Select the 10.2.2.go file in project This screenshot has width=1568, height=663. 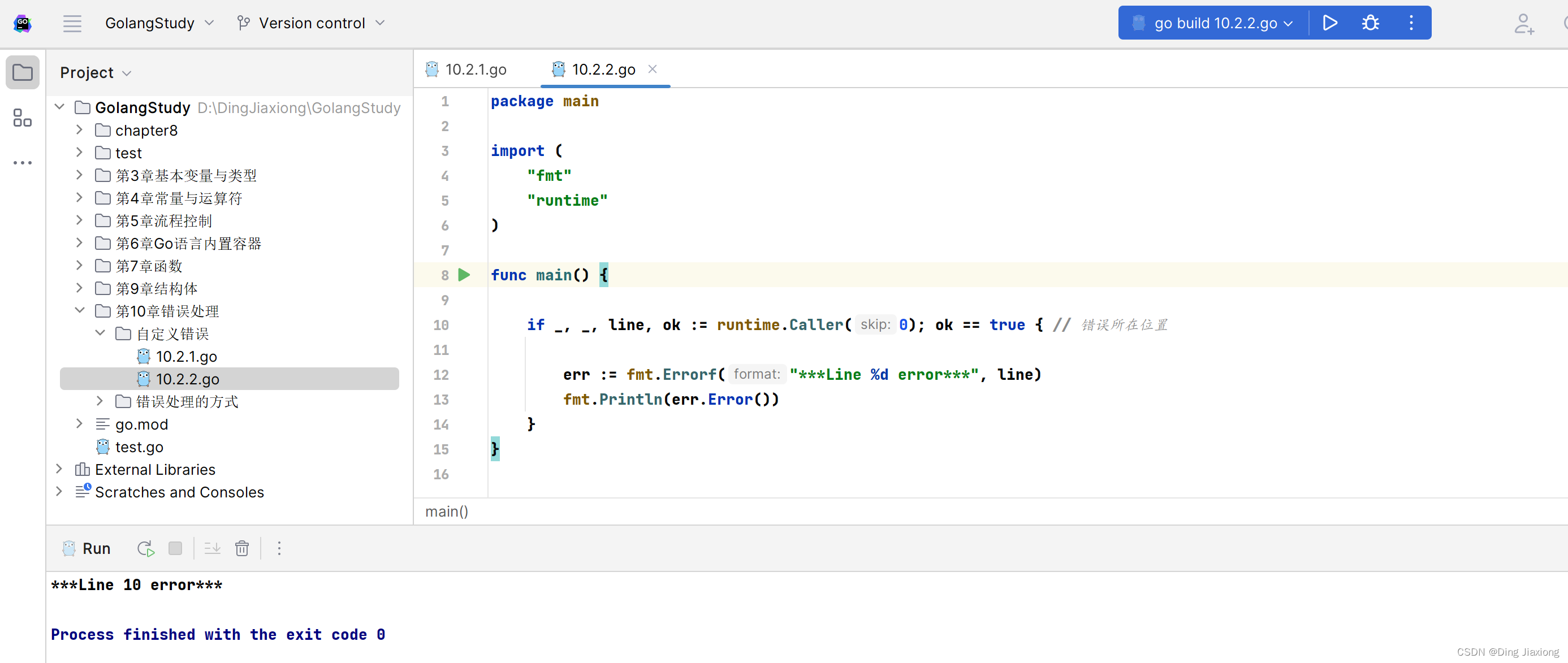pyautogui.click(x=189, y=378)
